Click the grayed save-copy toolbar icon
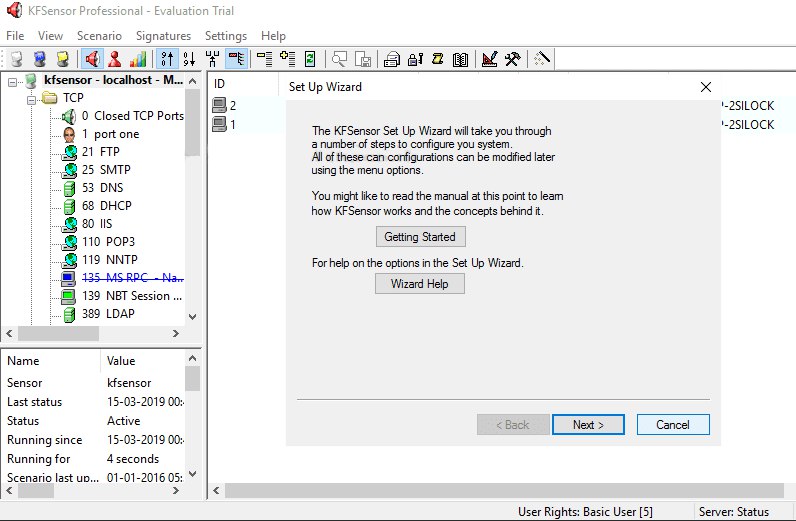This screenshot has height=521, width=796. [x=363, y=59]
